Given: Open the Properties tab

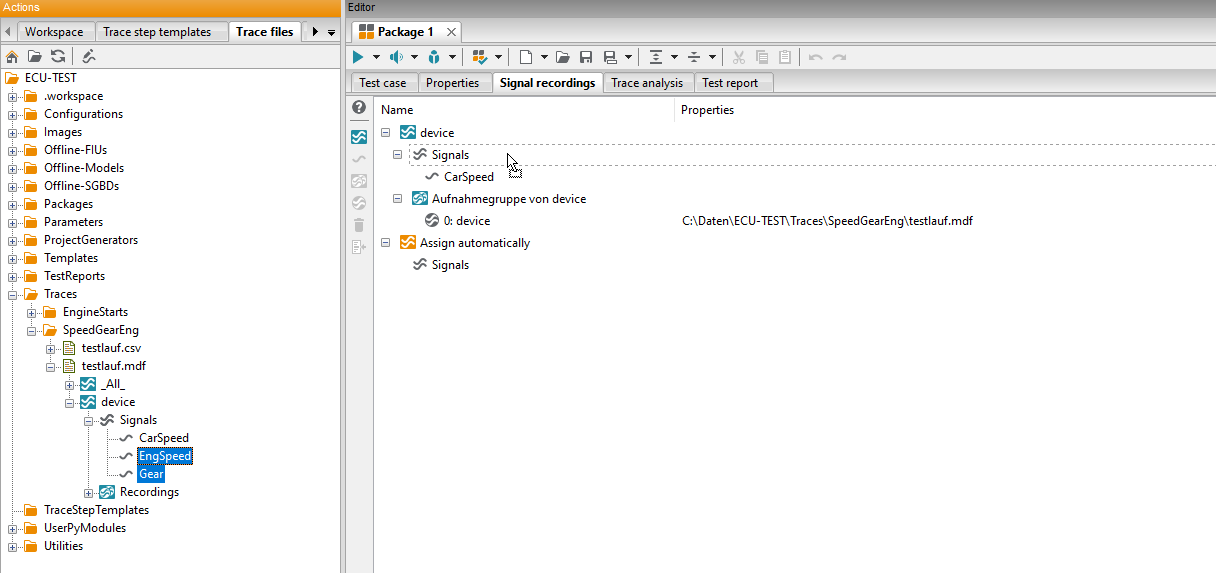Looking at the screenshot, I should pos(453,83).
